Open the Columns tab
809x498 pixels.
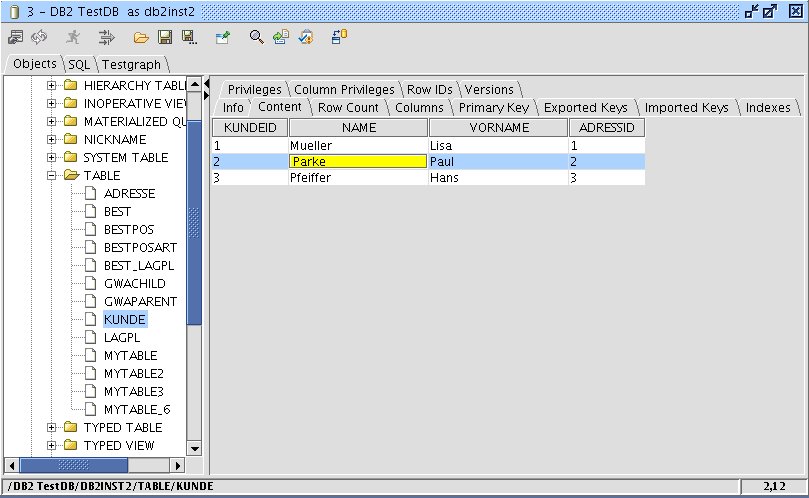419,107
